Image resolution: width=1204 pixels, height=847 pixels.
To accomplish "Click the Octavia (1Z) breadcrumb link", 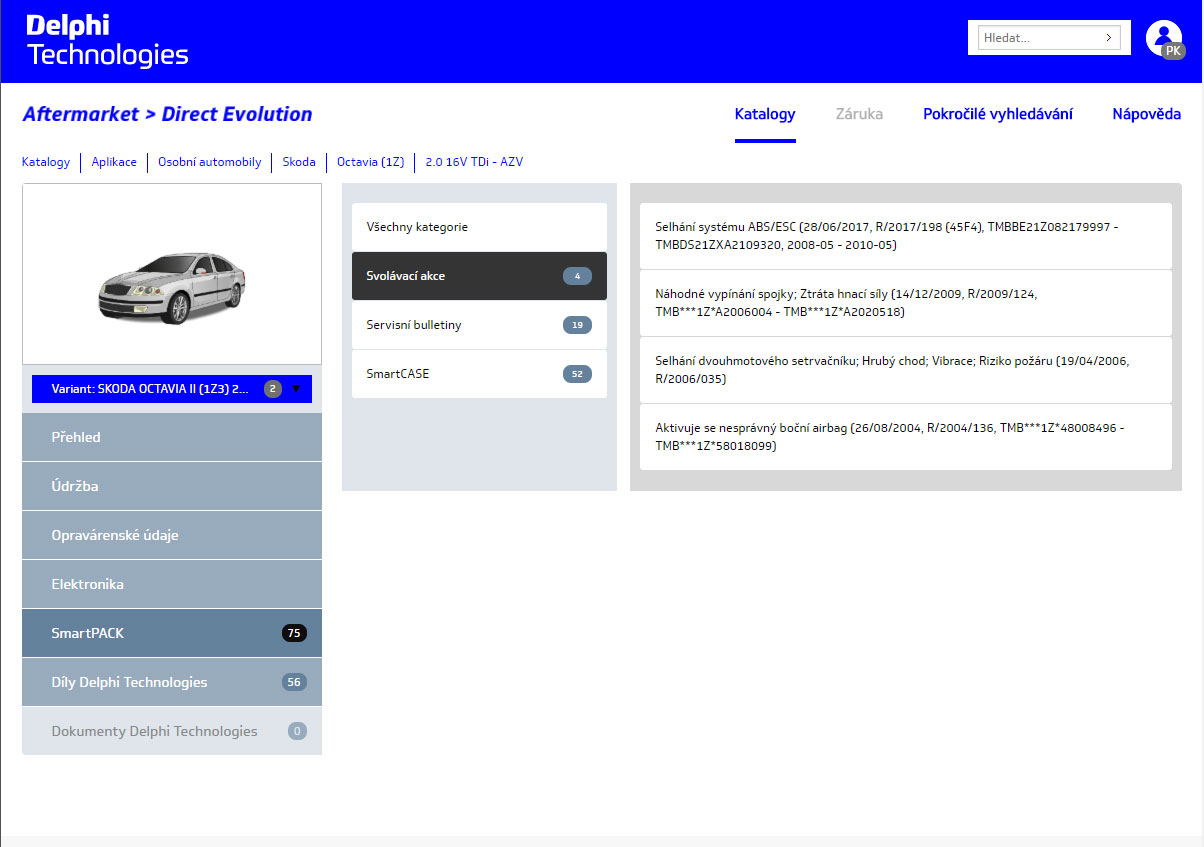I will pyautogui.click(x=370, y=162).
